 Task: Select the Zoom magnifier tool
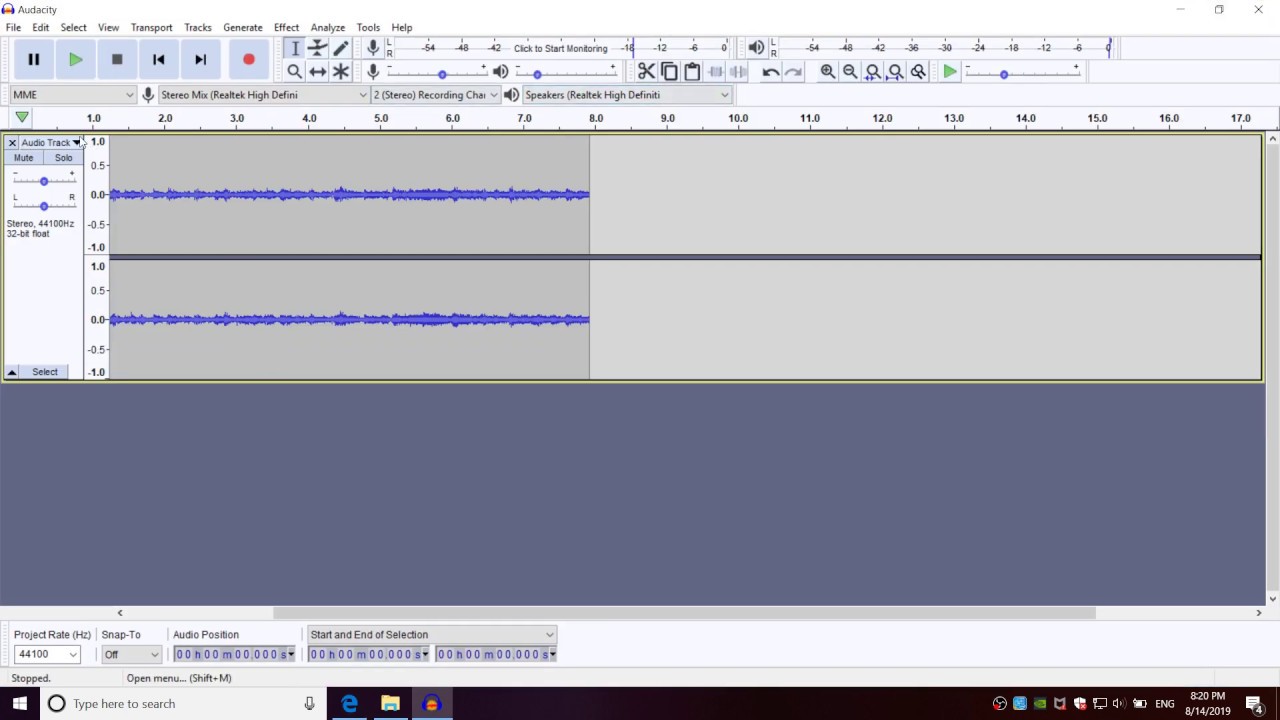[x=295, y=71]
